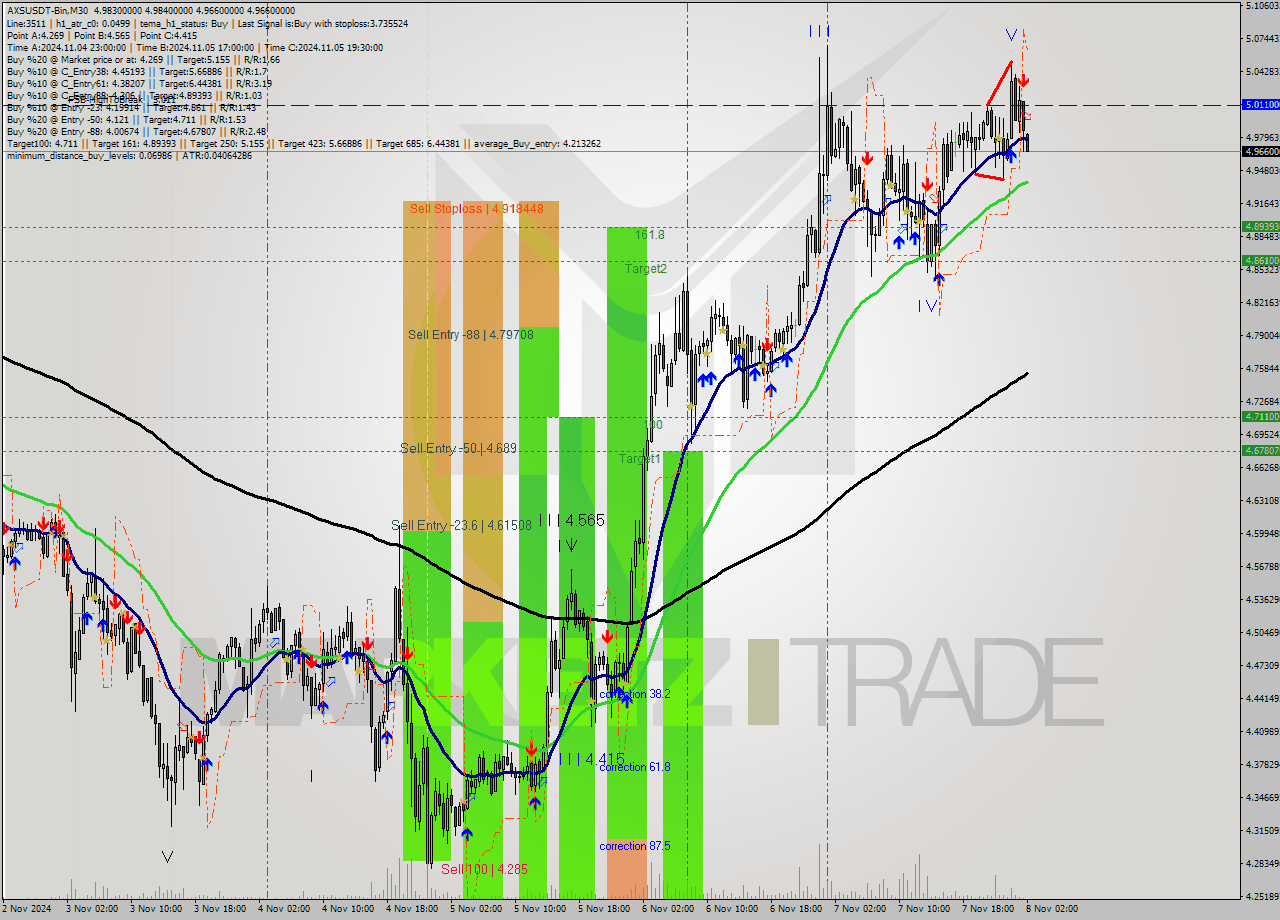Click the 'Target1' label

(639, 459)
